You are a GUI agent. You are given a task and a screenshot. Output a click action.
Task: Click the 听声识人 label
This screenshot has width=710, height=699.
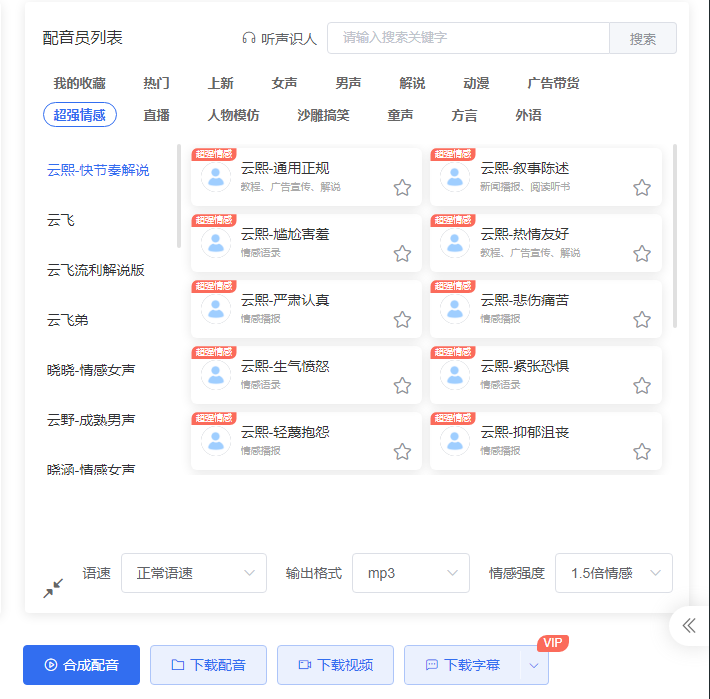289,39
